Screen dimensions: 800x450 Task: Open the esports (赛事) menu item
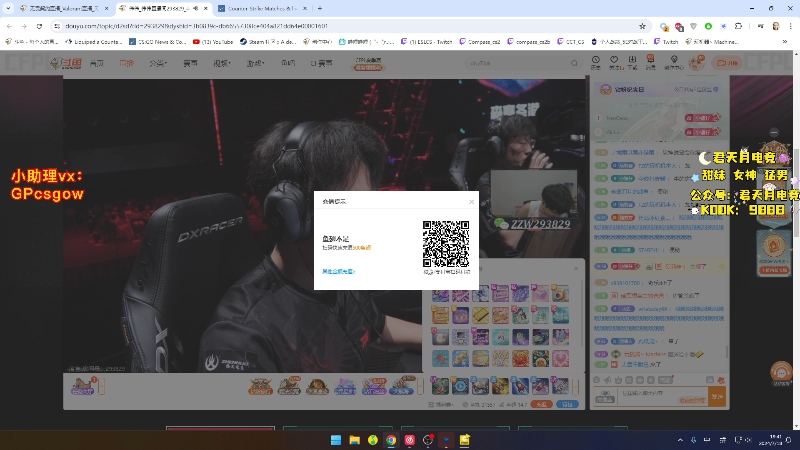pos(190,63)
